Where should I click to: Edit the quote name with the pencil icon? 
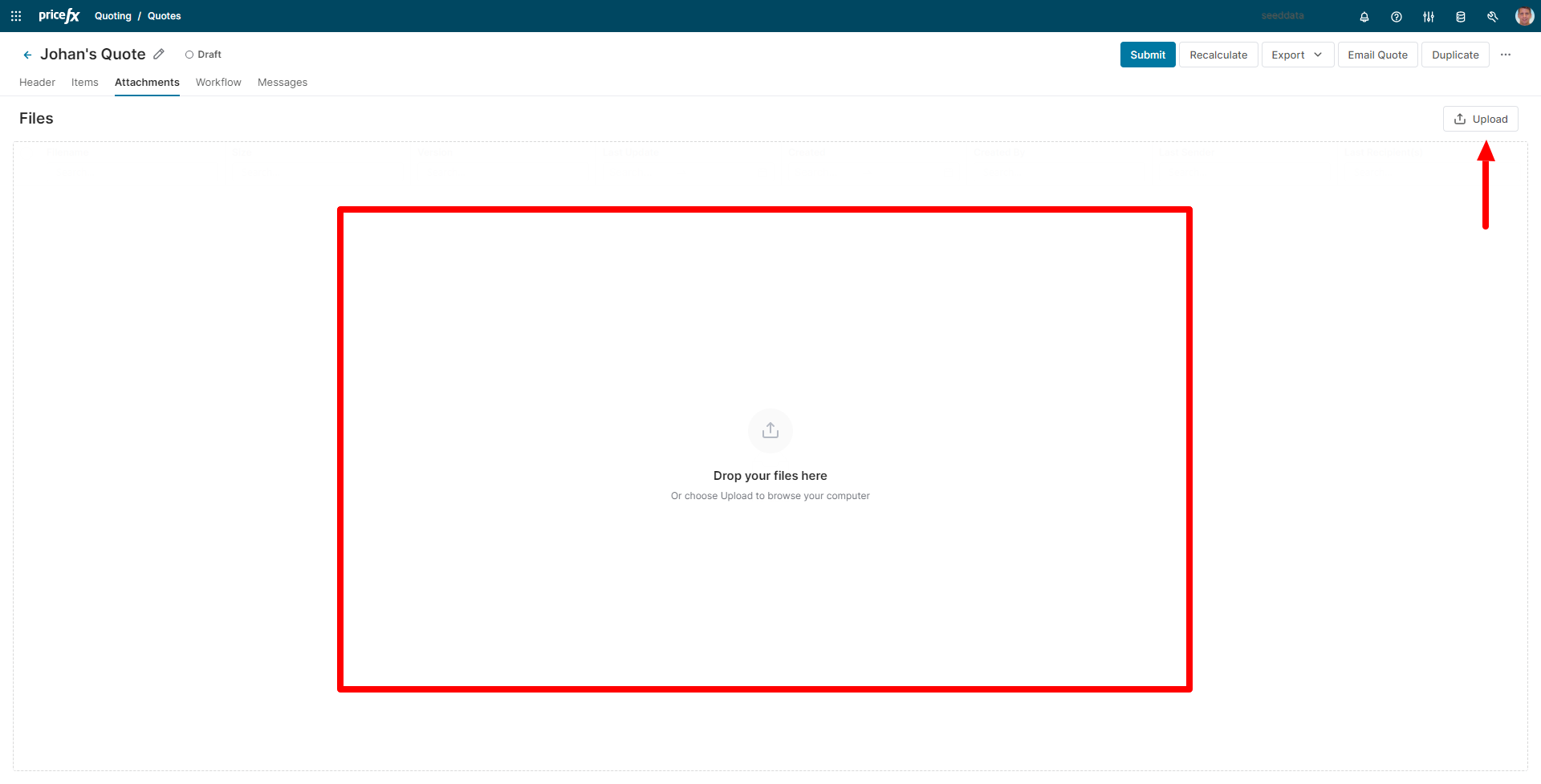(159, 54)
